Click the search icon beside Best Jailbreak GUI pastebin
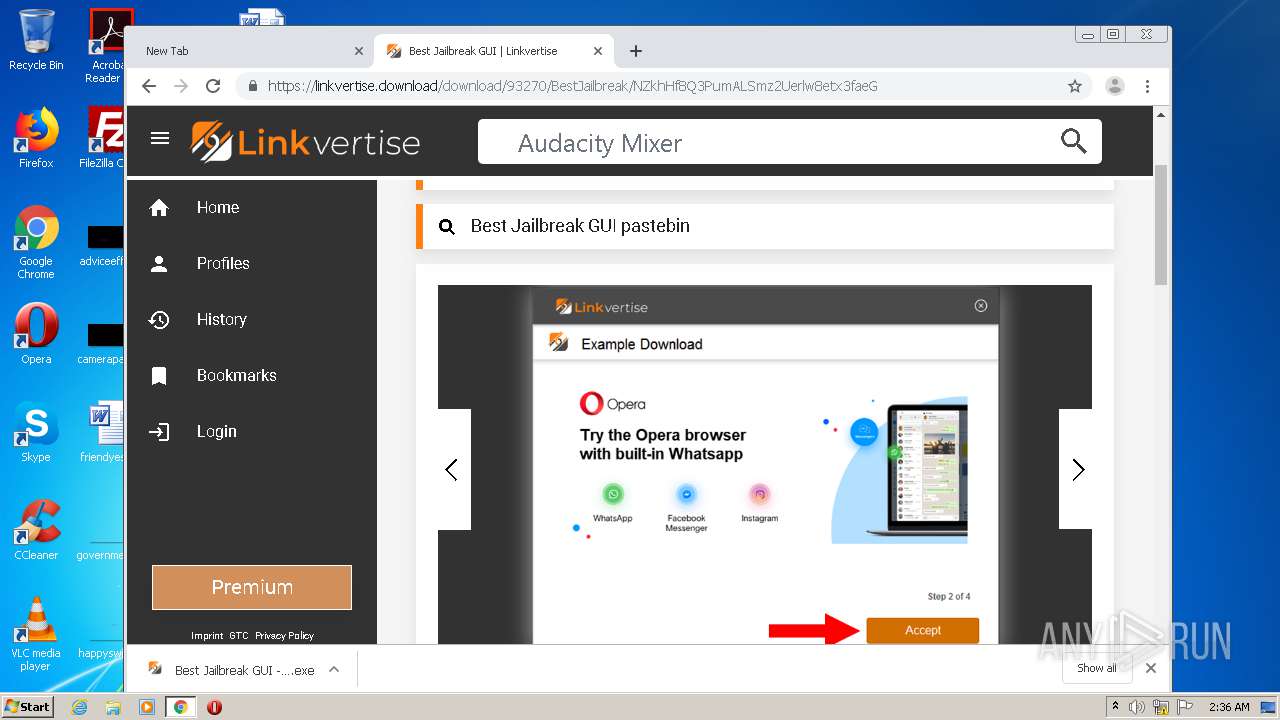The width and height of the screenshot is (1280, 720). coord(447,227)
